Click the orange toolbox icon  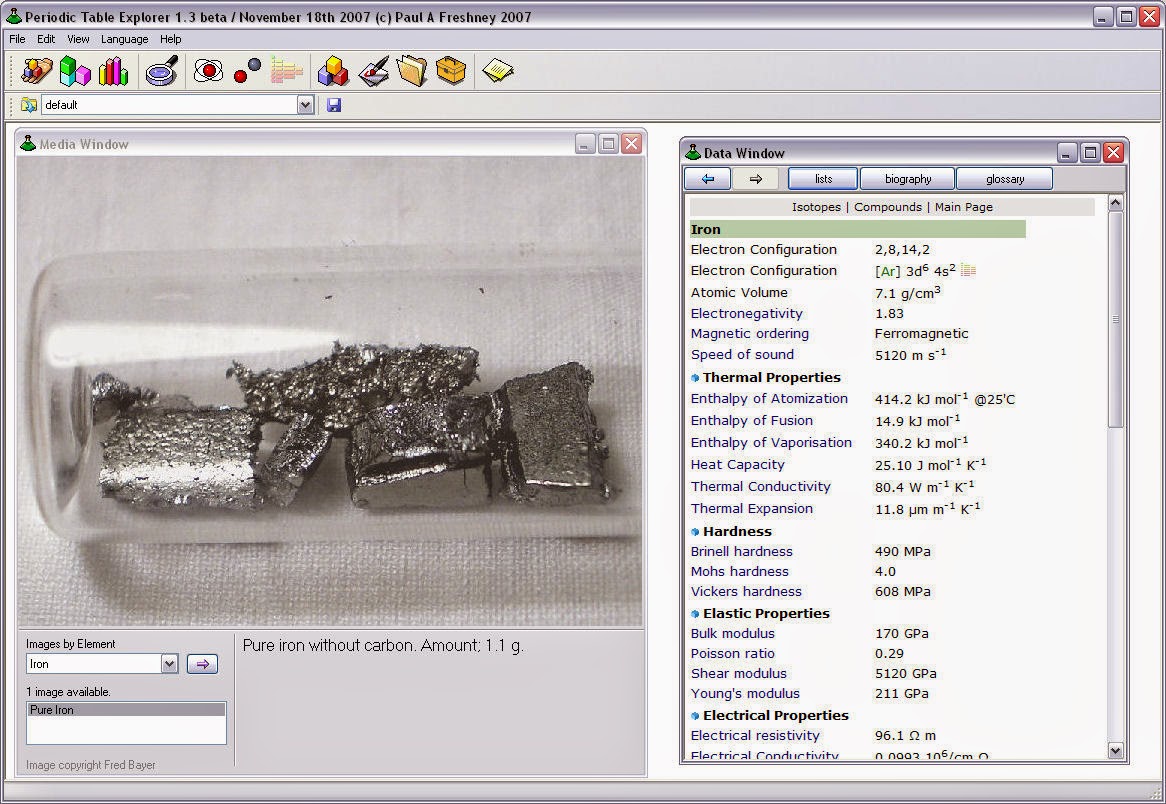pos(451,71)
